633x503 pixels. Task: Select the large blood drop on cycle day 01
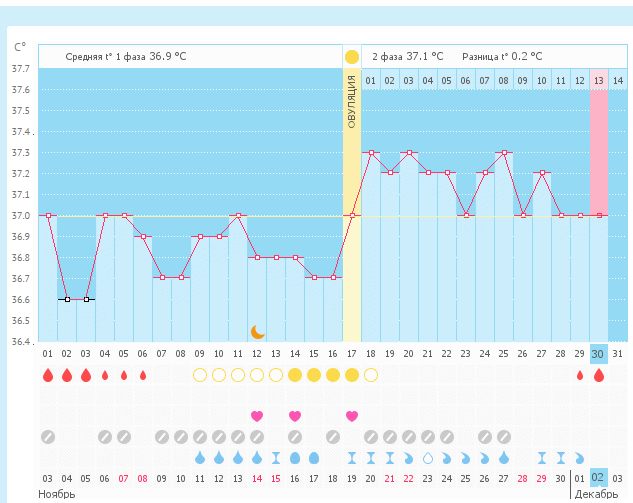coord(47,375)
